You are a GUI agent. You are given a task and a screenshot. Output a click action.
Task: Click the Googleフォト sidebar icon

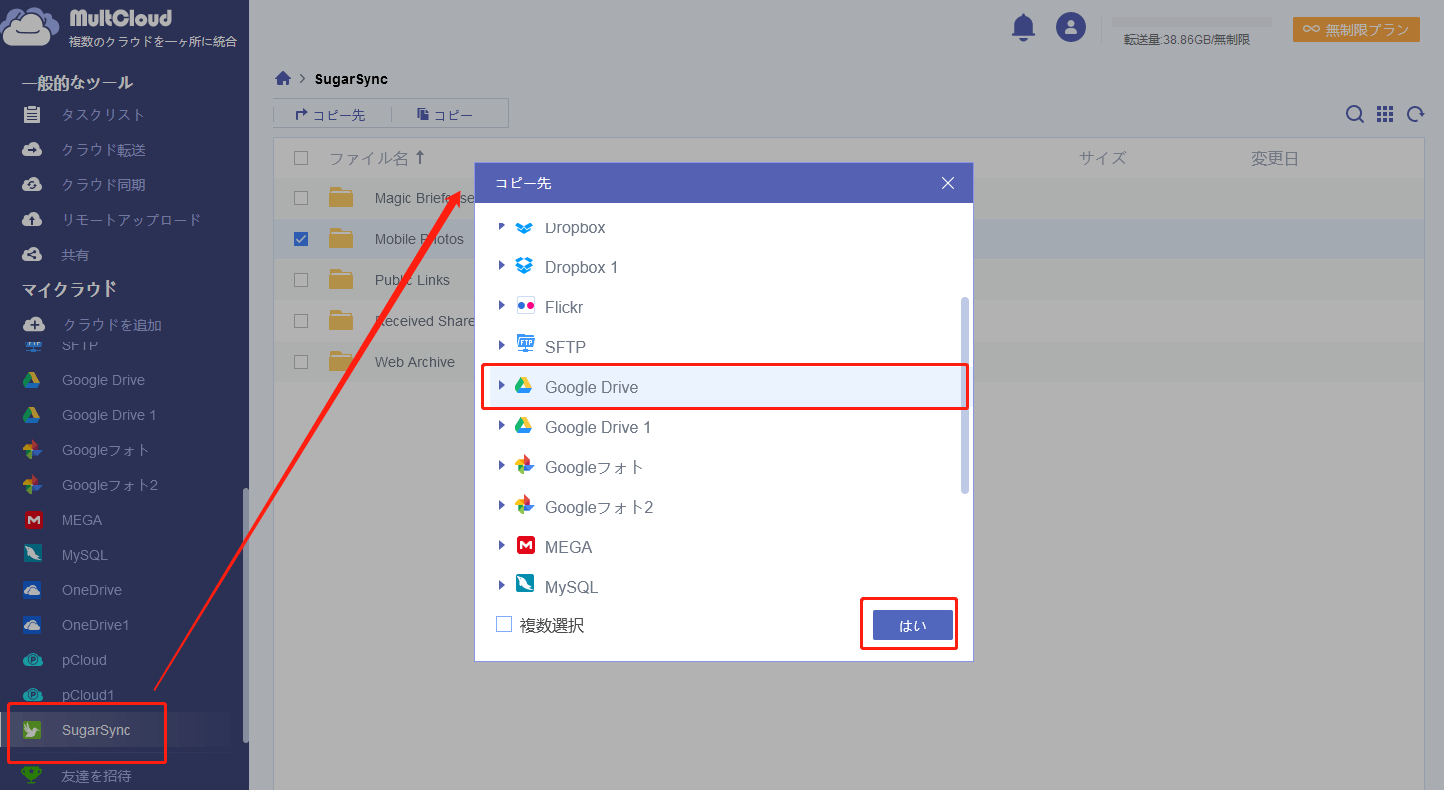pyautogui.click(x=33, y=450)
